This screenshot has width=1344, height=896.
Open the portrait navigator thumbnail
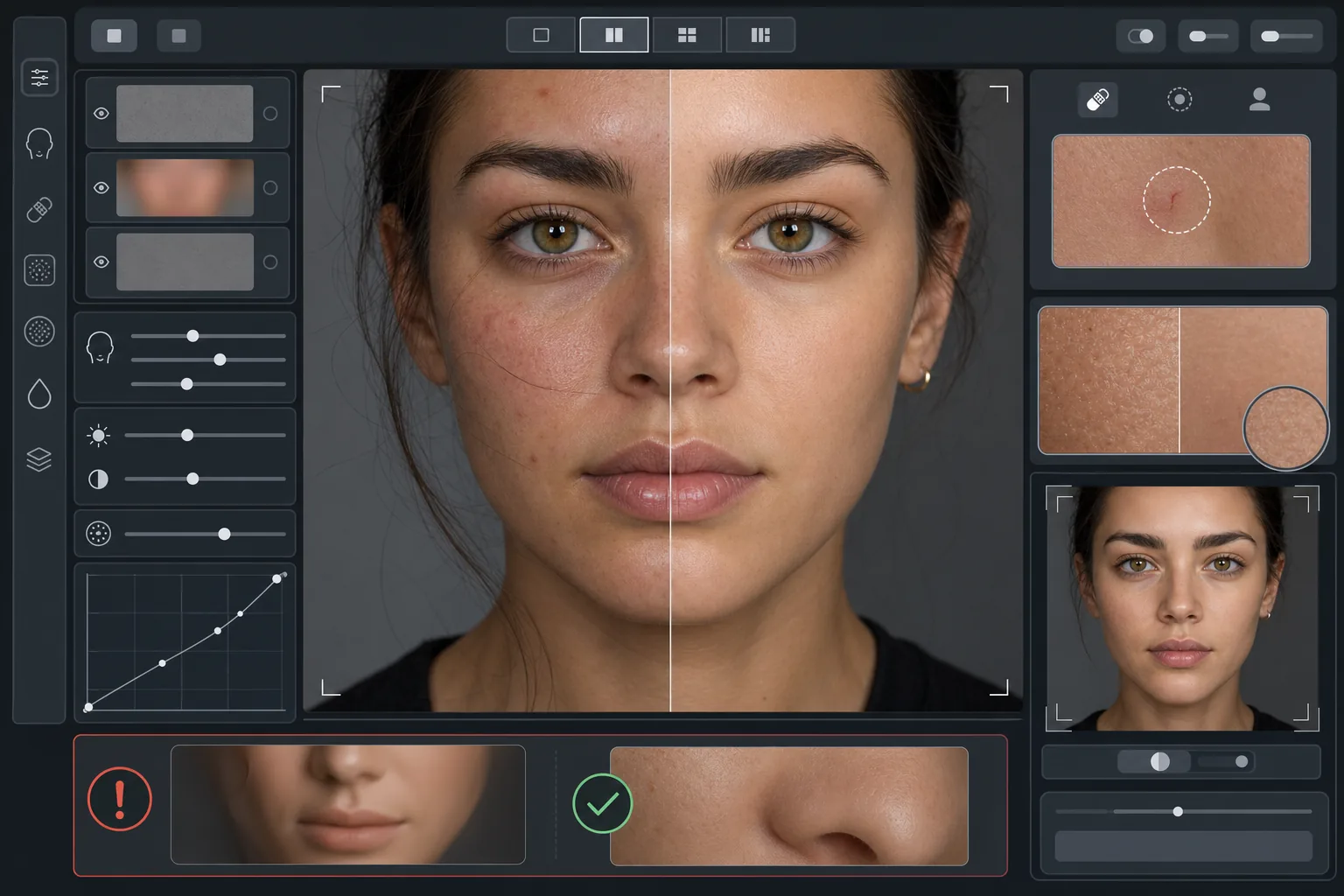[1183, 608]
